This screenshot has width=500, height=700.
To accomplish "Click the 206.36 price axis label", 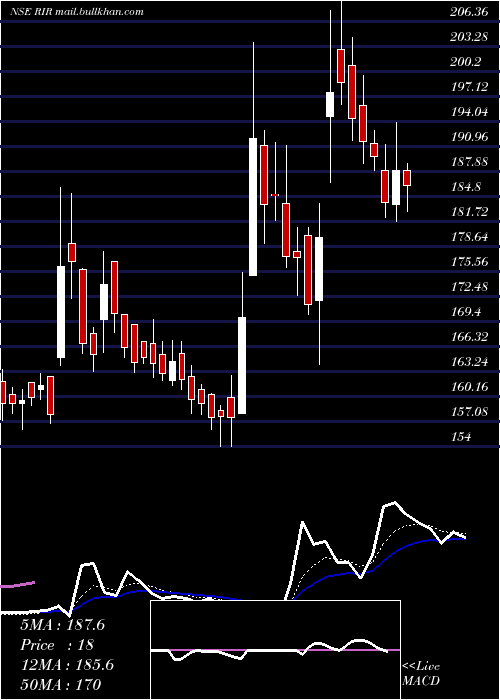I will point(468,12).
